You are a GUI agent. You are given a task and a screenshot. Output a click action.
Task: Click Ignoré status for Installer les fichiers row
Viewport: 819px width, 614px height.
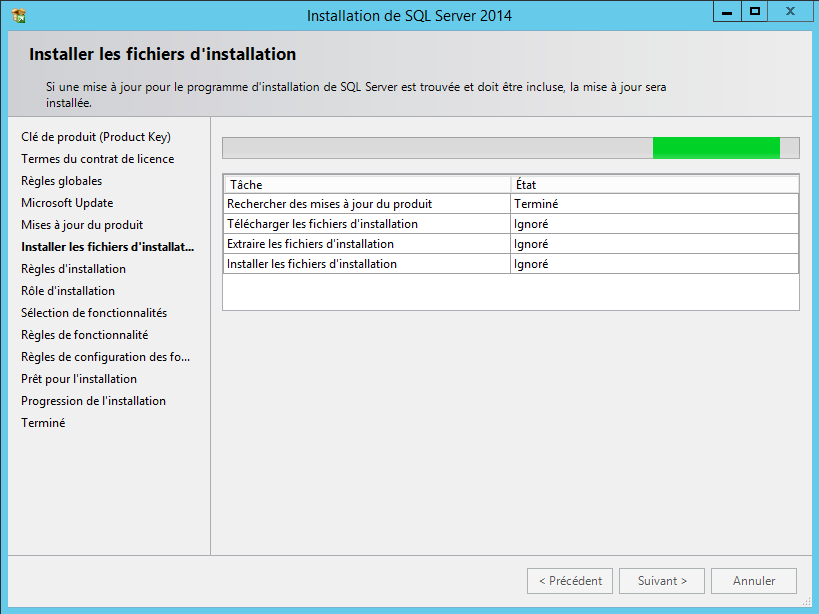click(x=654, y=264)
